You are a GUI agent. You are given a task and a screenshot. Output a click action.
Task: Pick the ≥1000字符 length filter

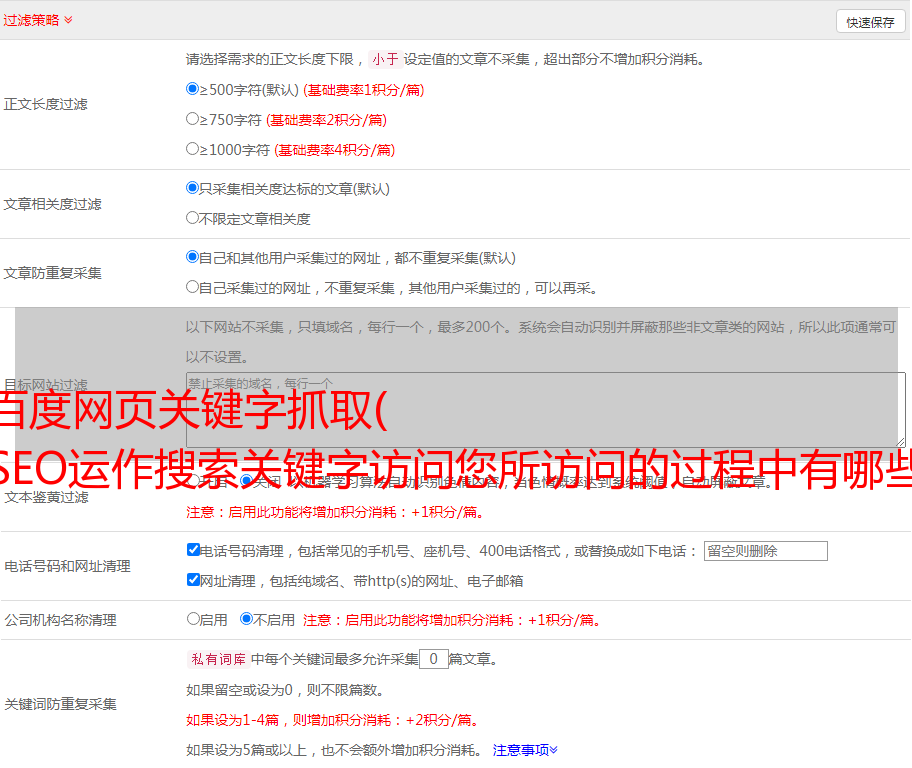point(193,149)
